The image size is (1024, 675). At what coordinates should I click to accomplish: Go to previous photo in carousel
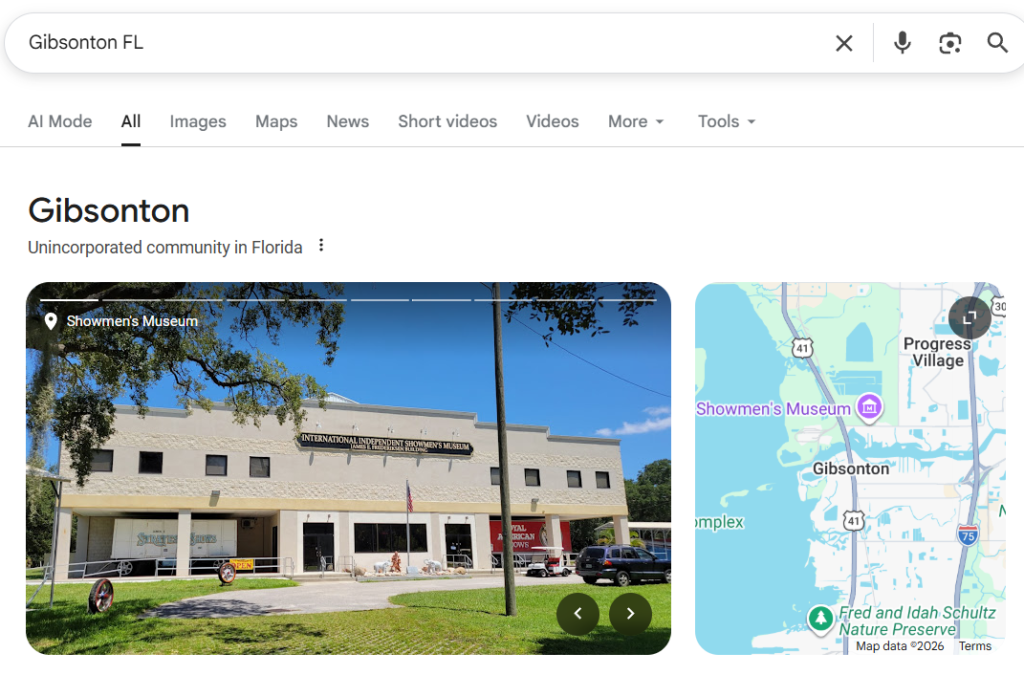(577, 614)
